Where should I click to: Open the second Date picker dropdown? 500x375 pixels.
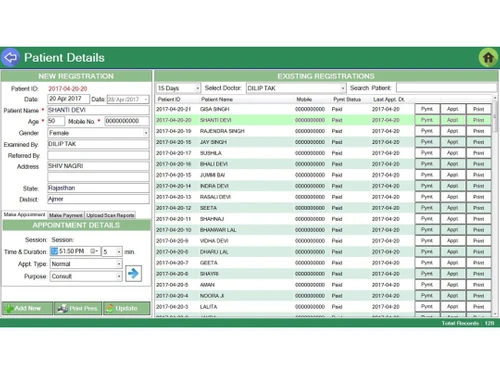click(146, 99)
